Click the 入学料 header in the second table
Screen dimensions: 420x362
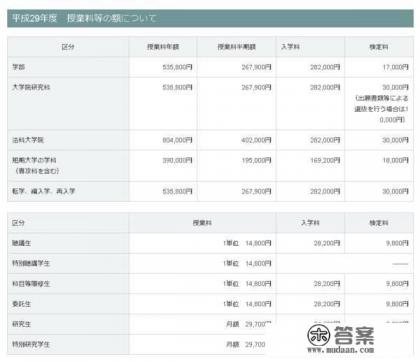pyautogui.click(x=310, y=223)
